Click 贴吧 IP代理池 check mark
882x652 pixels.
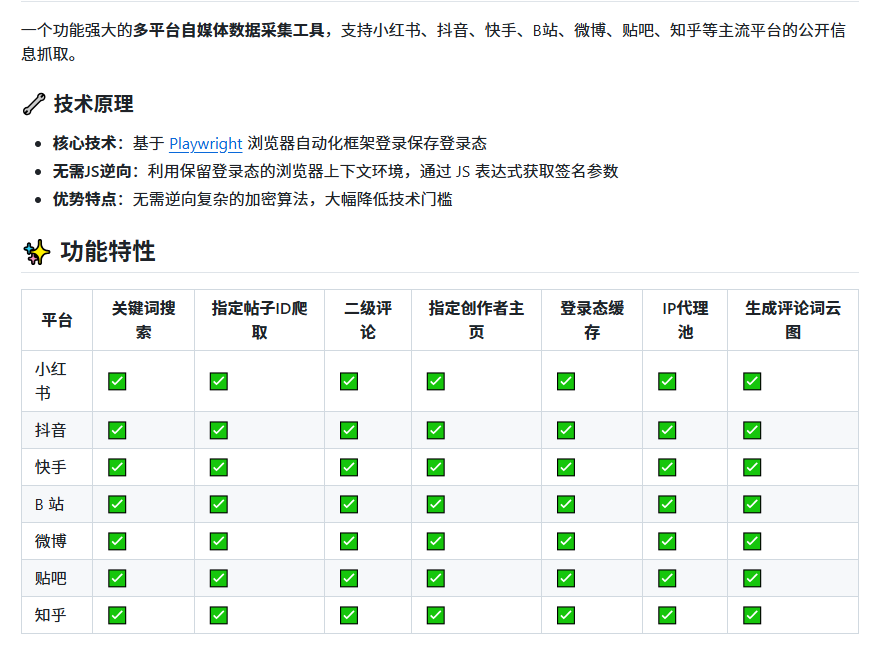point(667,578)
